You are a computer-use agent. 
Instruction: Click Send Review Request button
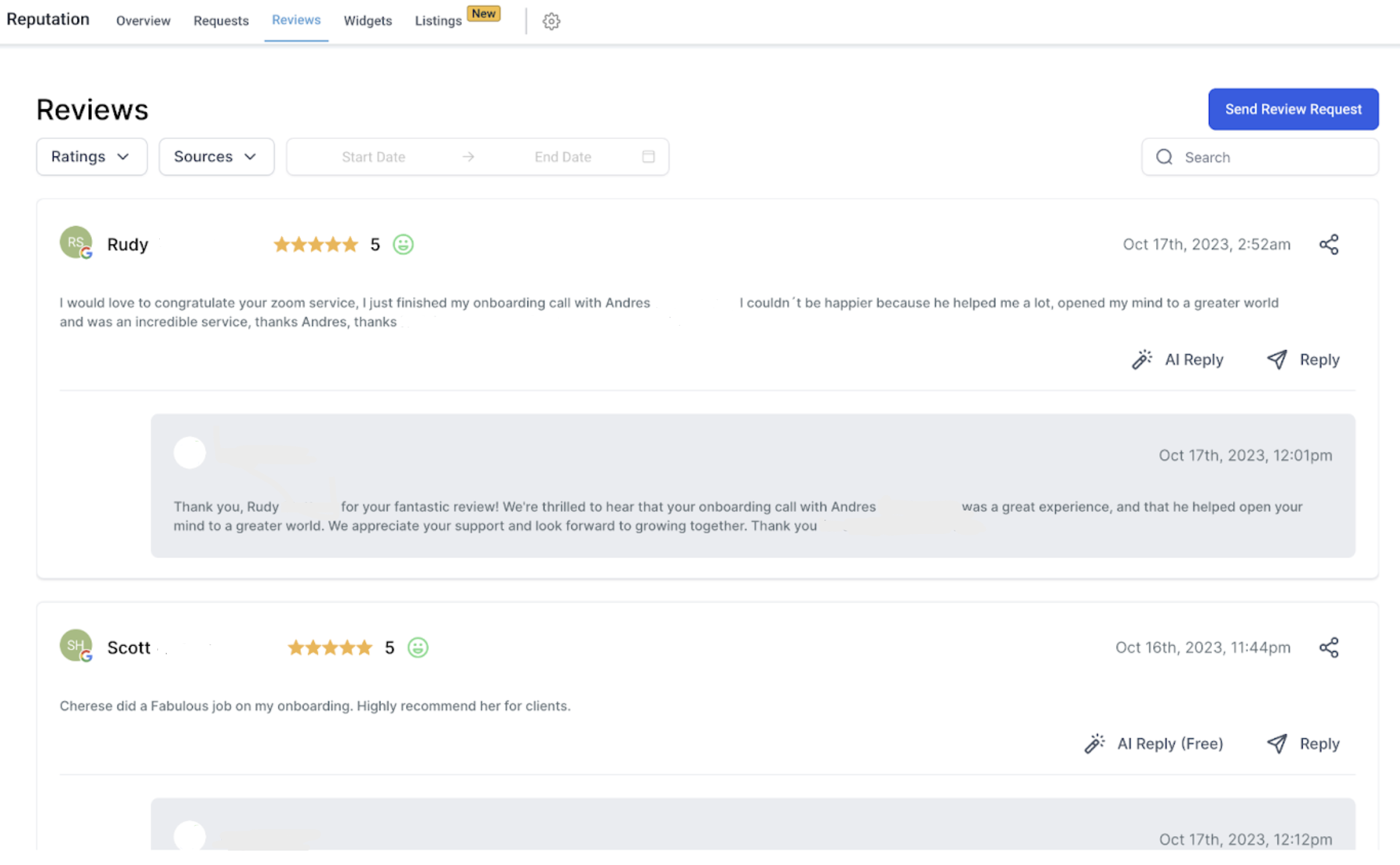click(1293, 109)
